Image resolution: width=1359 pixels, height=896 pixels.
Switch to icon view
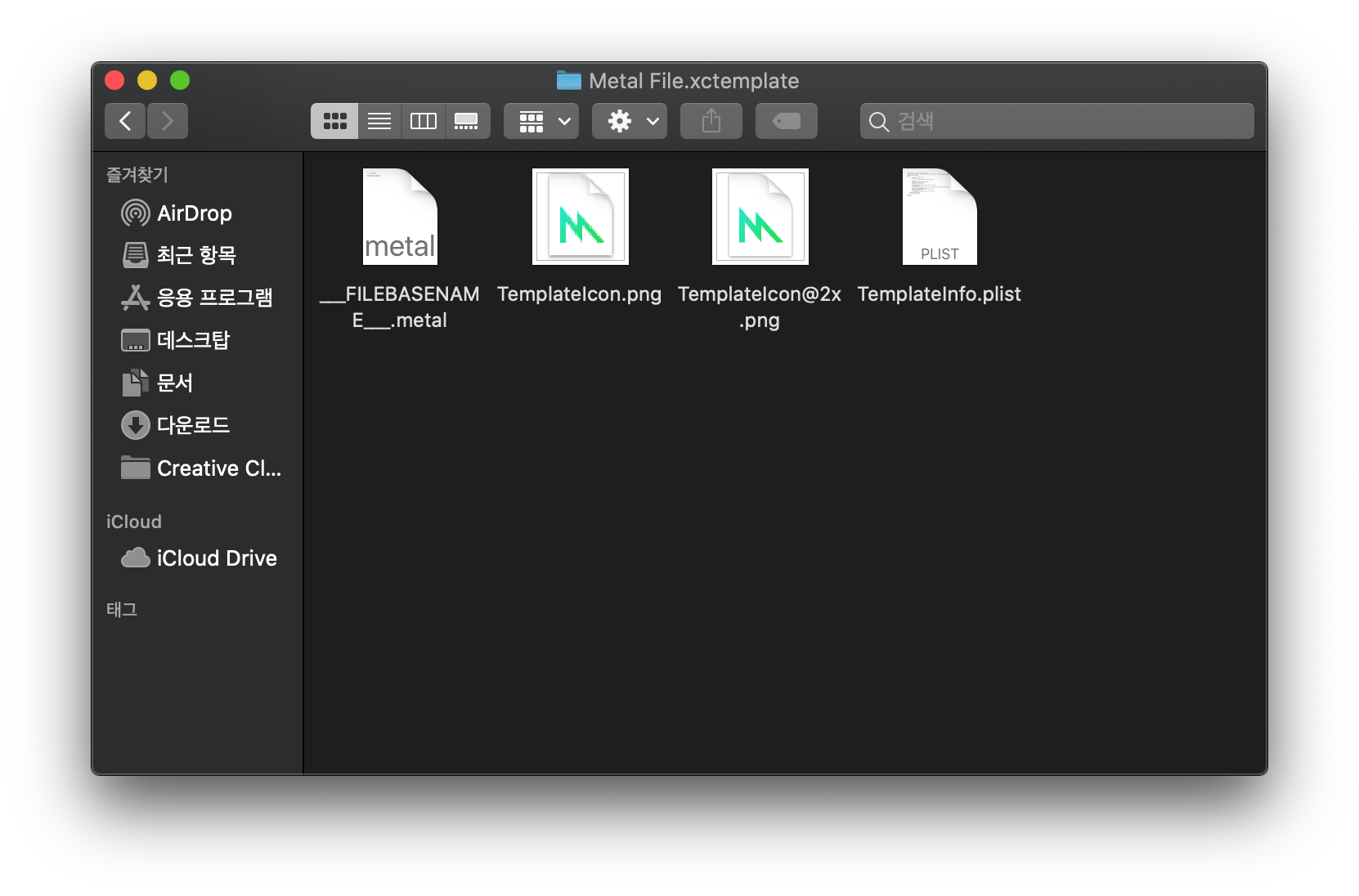[334, 121]
